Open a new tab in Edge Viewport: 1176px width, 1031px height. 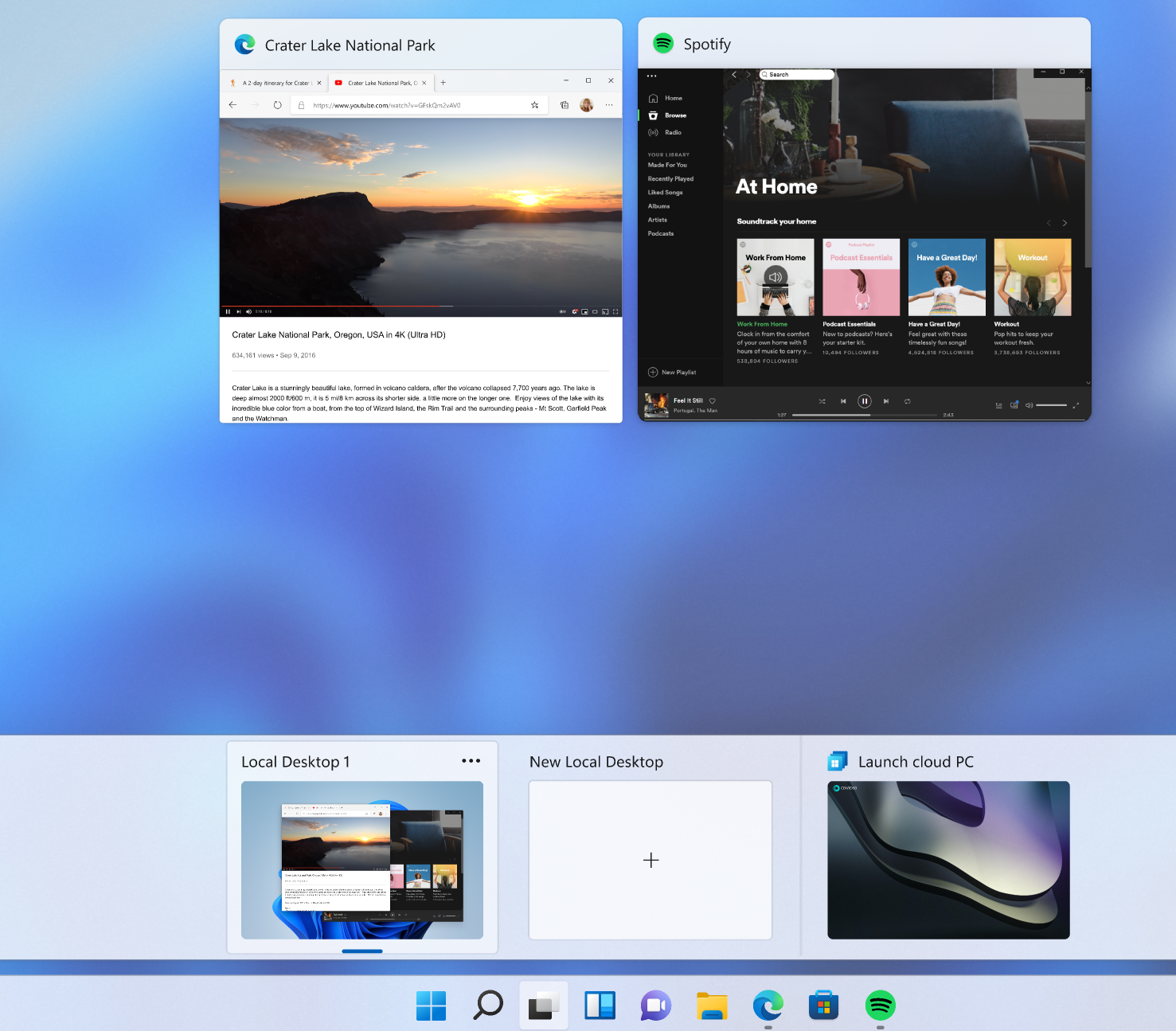click(x=443, y=82)
